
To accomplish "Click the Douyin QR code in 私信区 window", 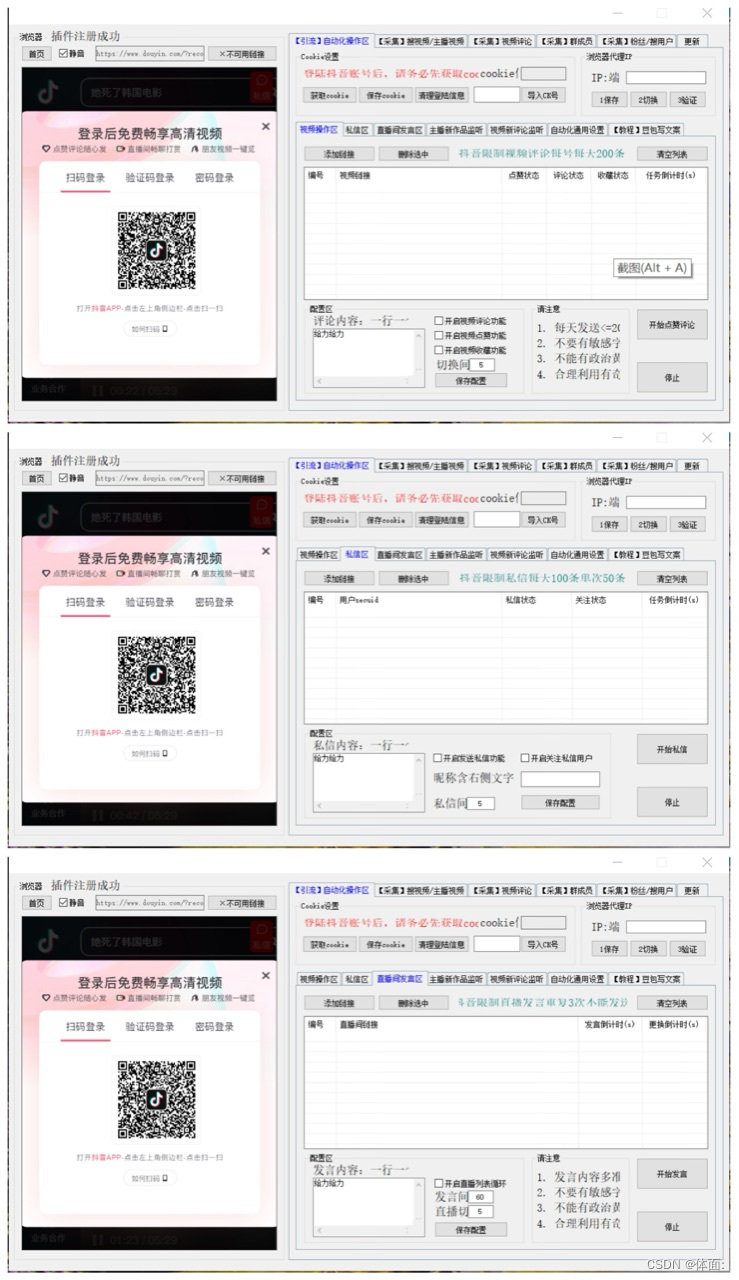I will click(156, 675).
